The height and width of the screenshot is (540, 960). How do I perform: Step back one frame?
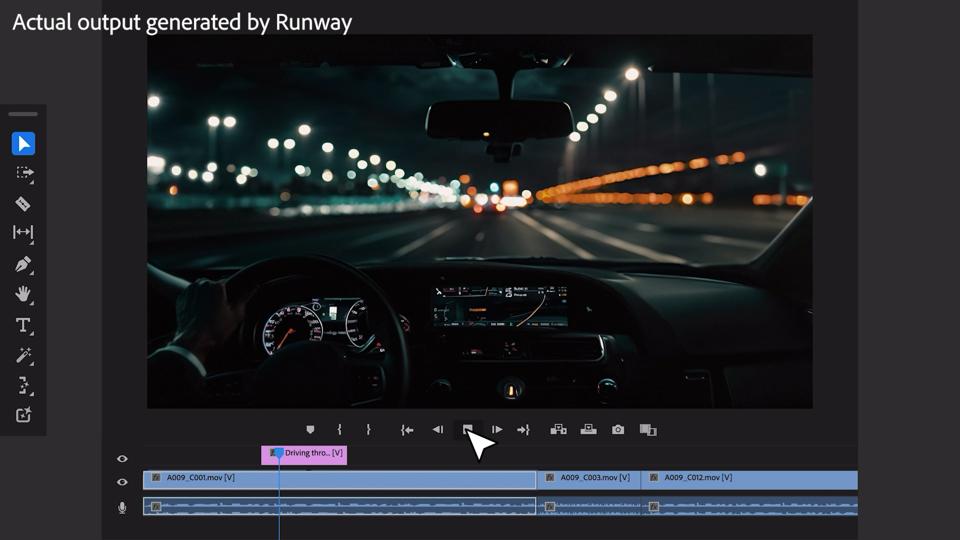437,430
